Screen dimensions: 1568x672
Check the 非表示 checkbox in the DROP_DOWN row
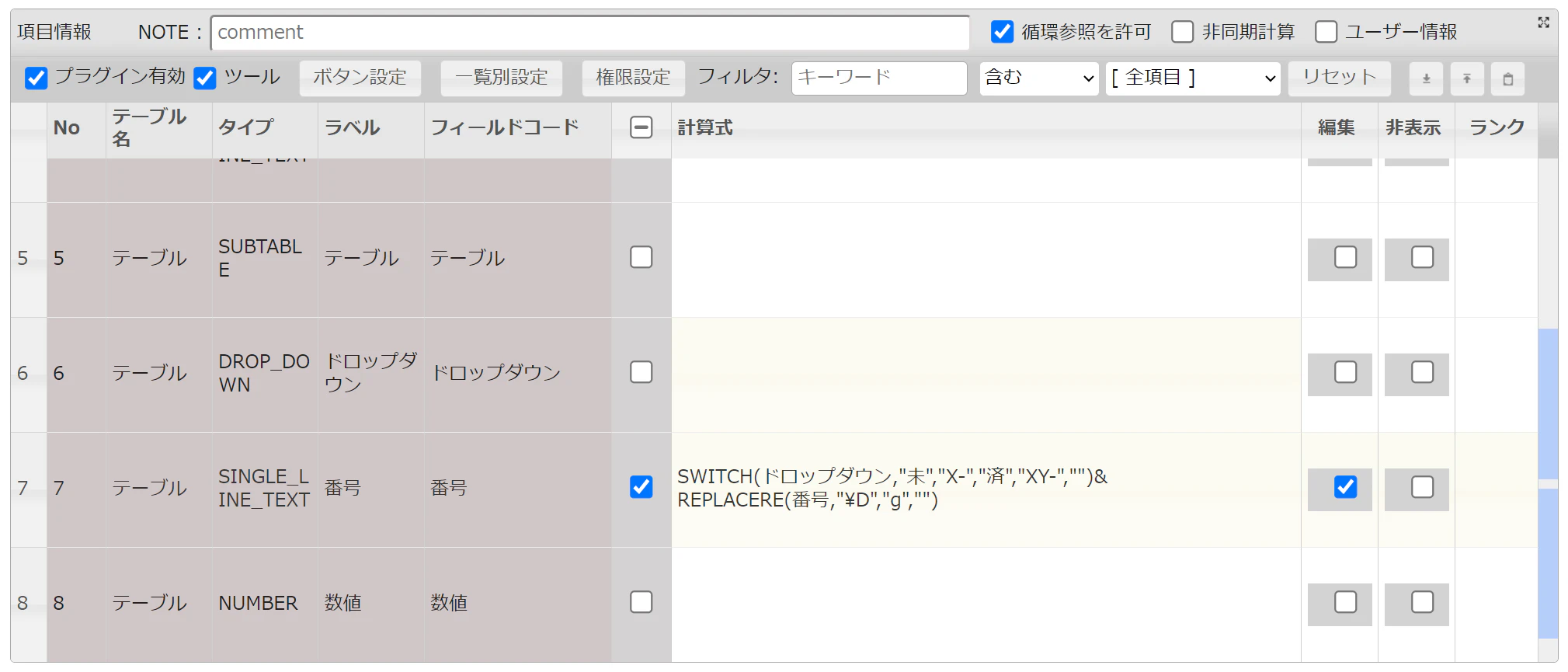point(1422,372)
